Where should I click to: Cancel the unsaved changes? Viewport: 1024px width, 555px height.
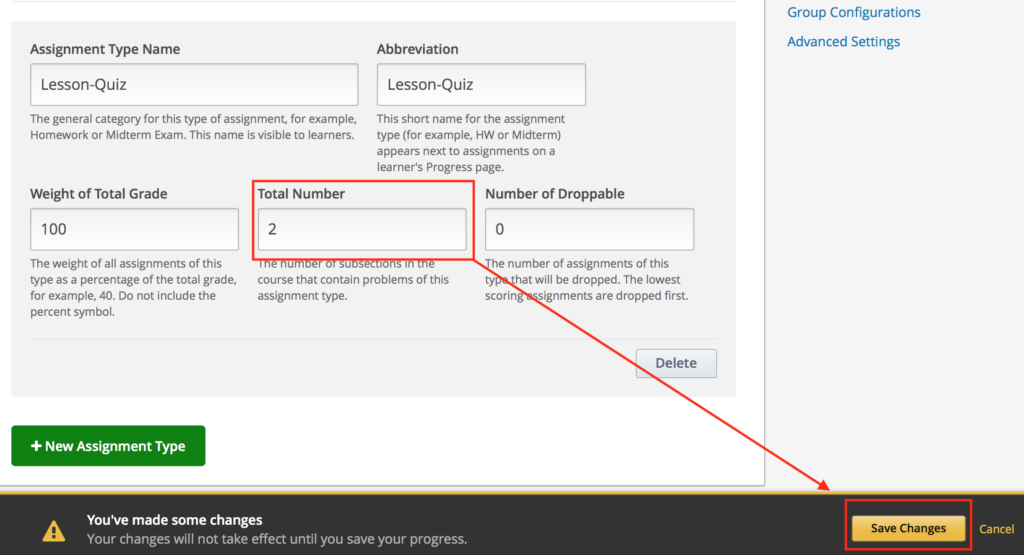[x=996, y=529]
